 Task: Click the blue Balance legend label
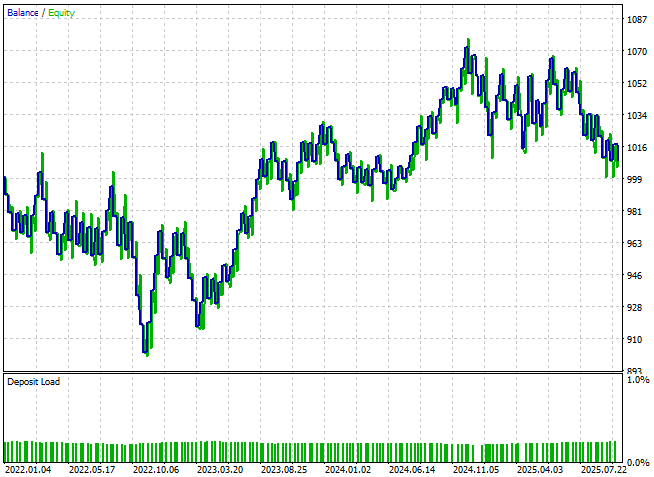coord(23,13)
